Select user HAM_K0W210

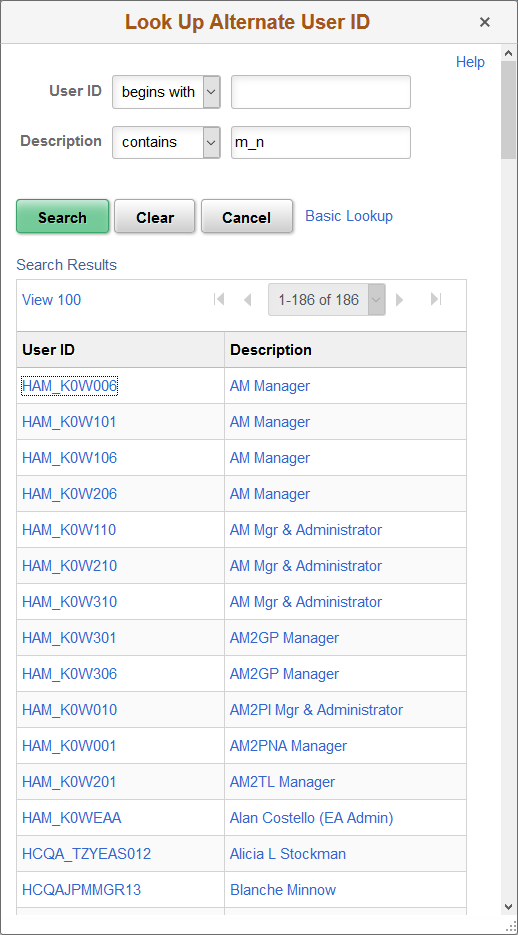[70, 565]
